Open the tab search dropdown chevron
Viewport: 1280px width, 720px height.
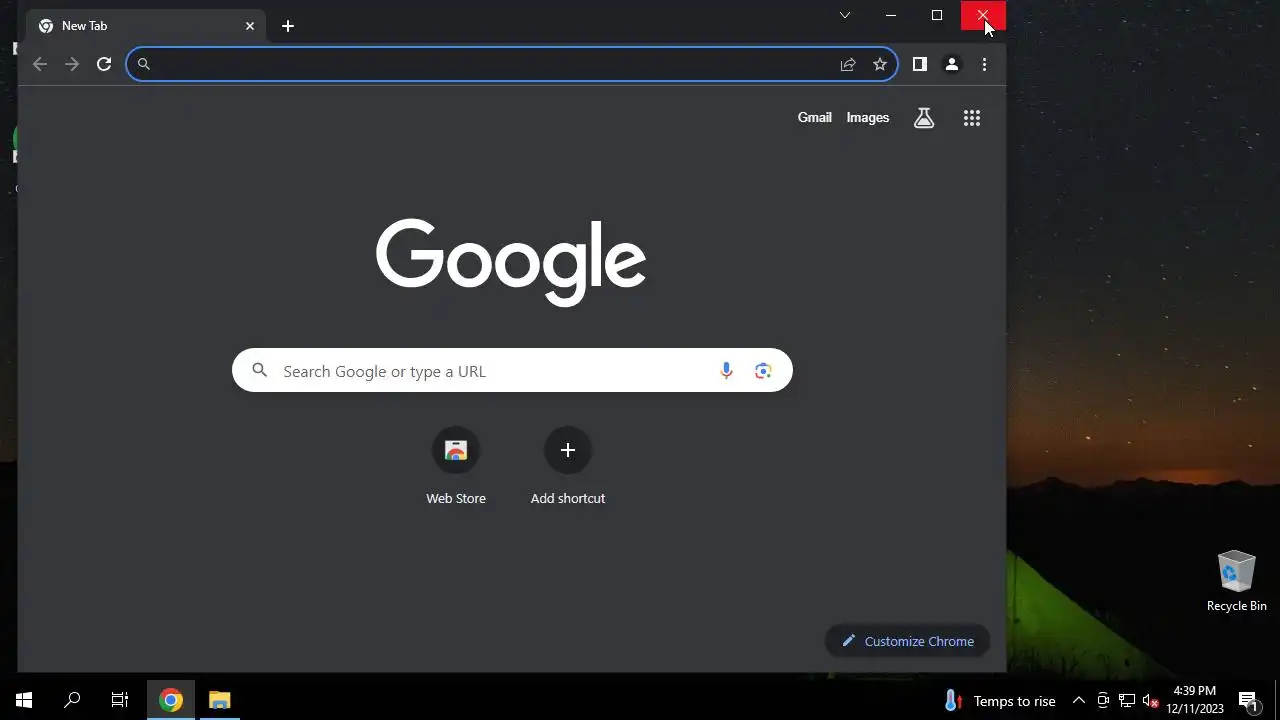(x=845, y=15)
